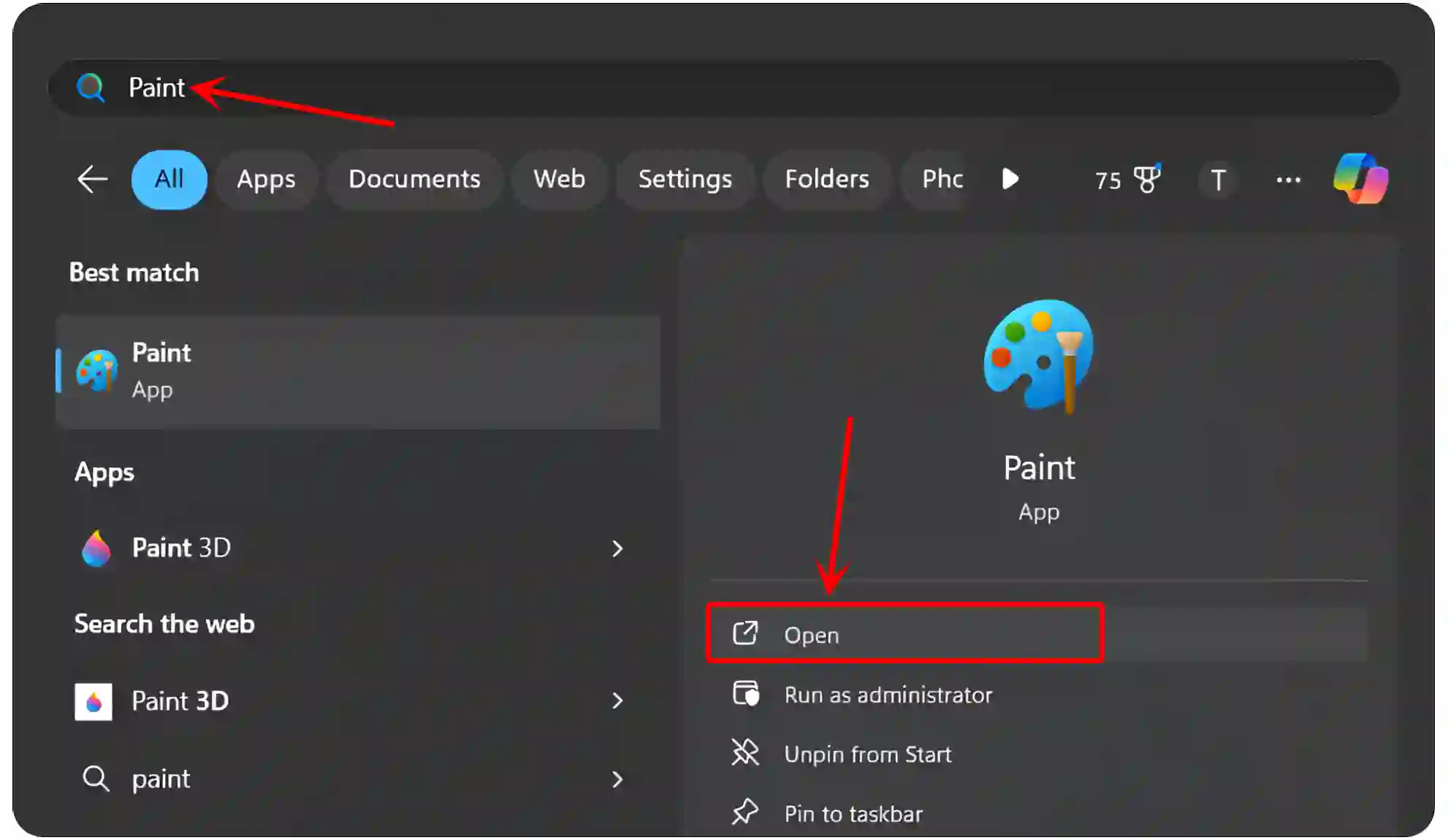Choose Run as administrator
This screenshot has height=840, width=1448.
tap(1037, 694)
